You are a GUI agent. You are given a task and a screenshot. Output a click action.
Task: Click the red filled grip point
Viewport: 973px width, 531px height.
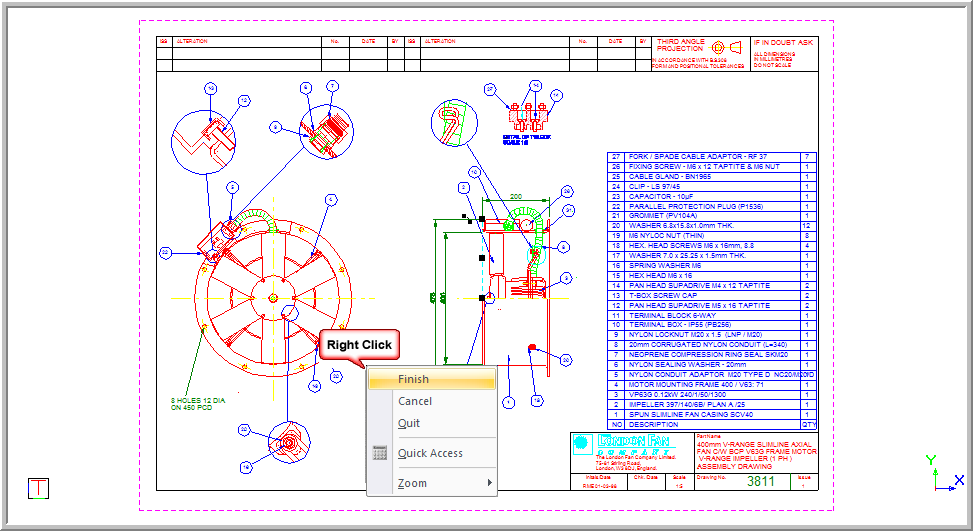tap(531, 347)
